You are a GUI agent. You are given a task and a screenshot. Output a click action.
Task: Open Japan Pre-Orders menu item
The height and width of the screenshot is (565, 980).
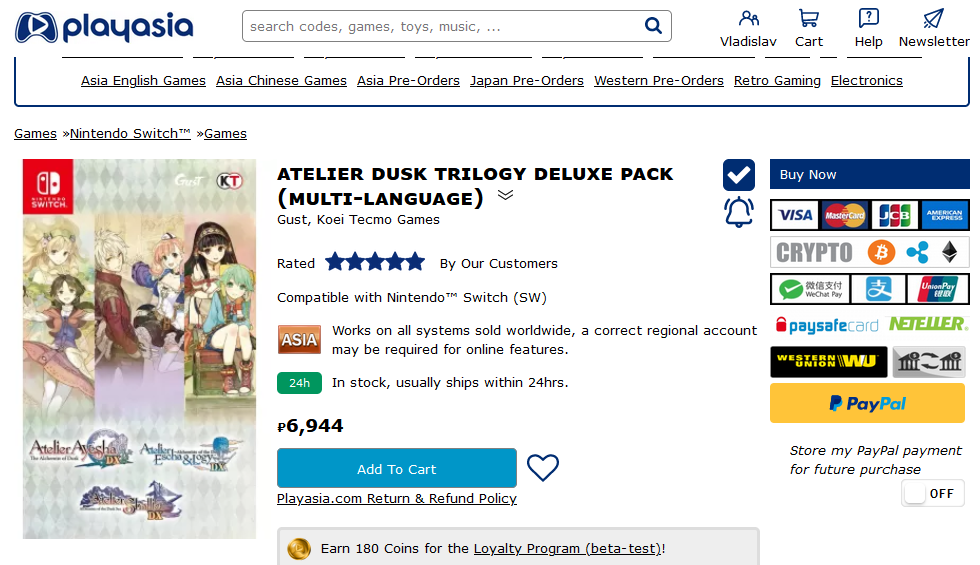[527, 81]
